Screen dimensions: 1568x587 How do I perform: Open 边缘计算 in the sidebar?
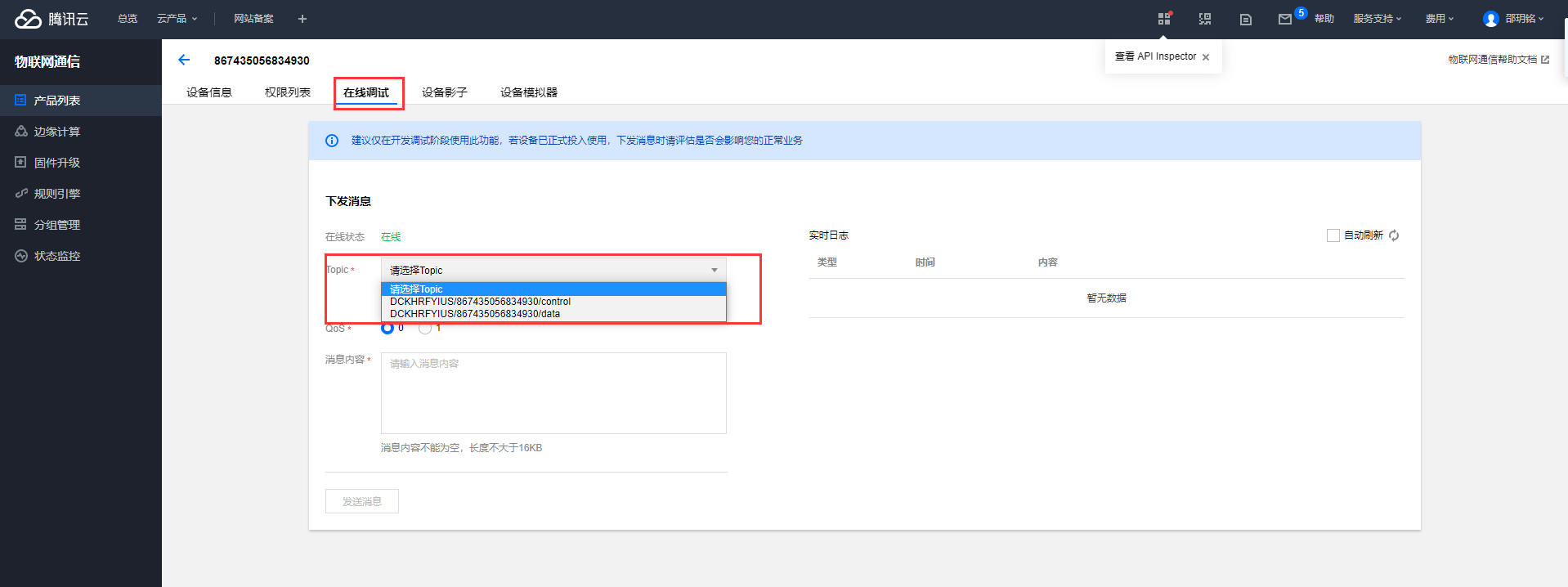pyautogui.click(x=81, y=132)
